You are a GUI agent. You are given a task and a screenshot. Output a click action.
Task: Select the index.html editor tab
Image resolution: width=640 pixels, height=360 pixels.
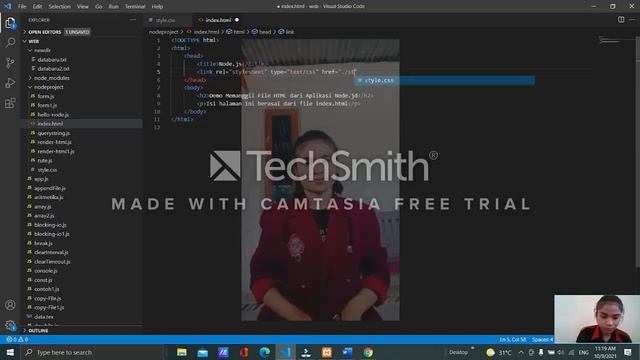click(218, 20)
